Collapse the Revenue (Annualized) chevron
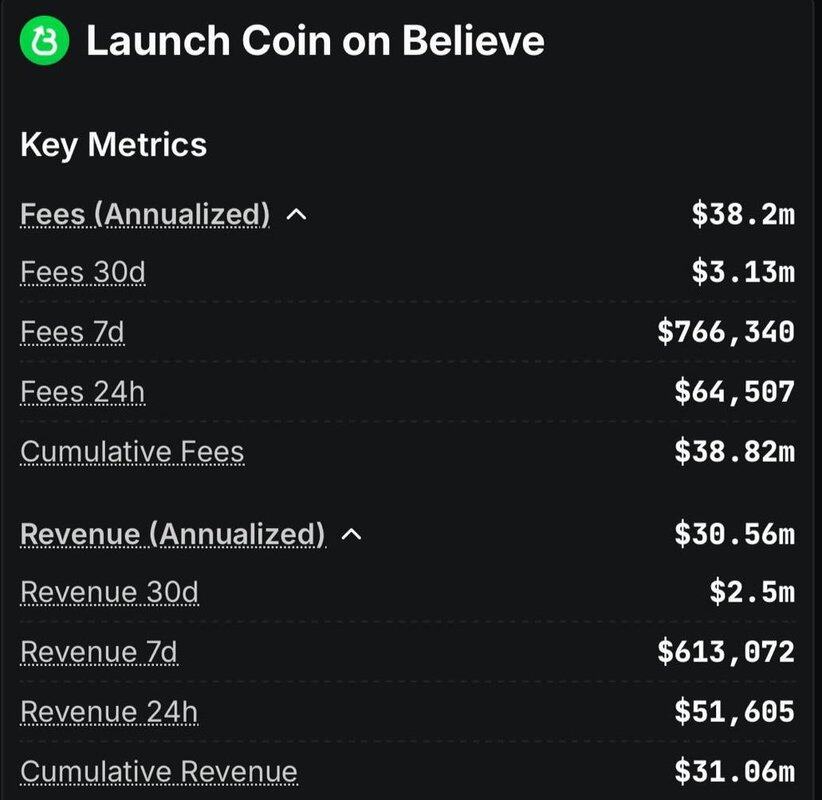 351,534
